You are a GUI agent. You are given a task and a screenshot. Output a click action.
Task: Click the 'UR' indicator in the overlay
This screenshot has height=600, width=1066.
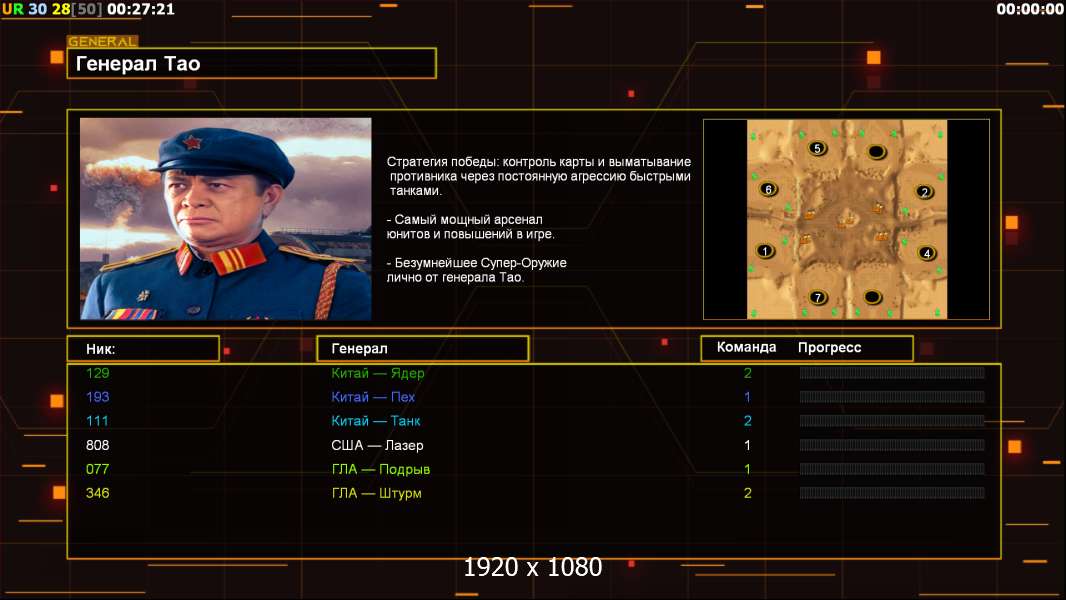pyautogui.click(x=12, y=10)
